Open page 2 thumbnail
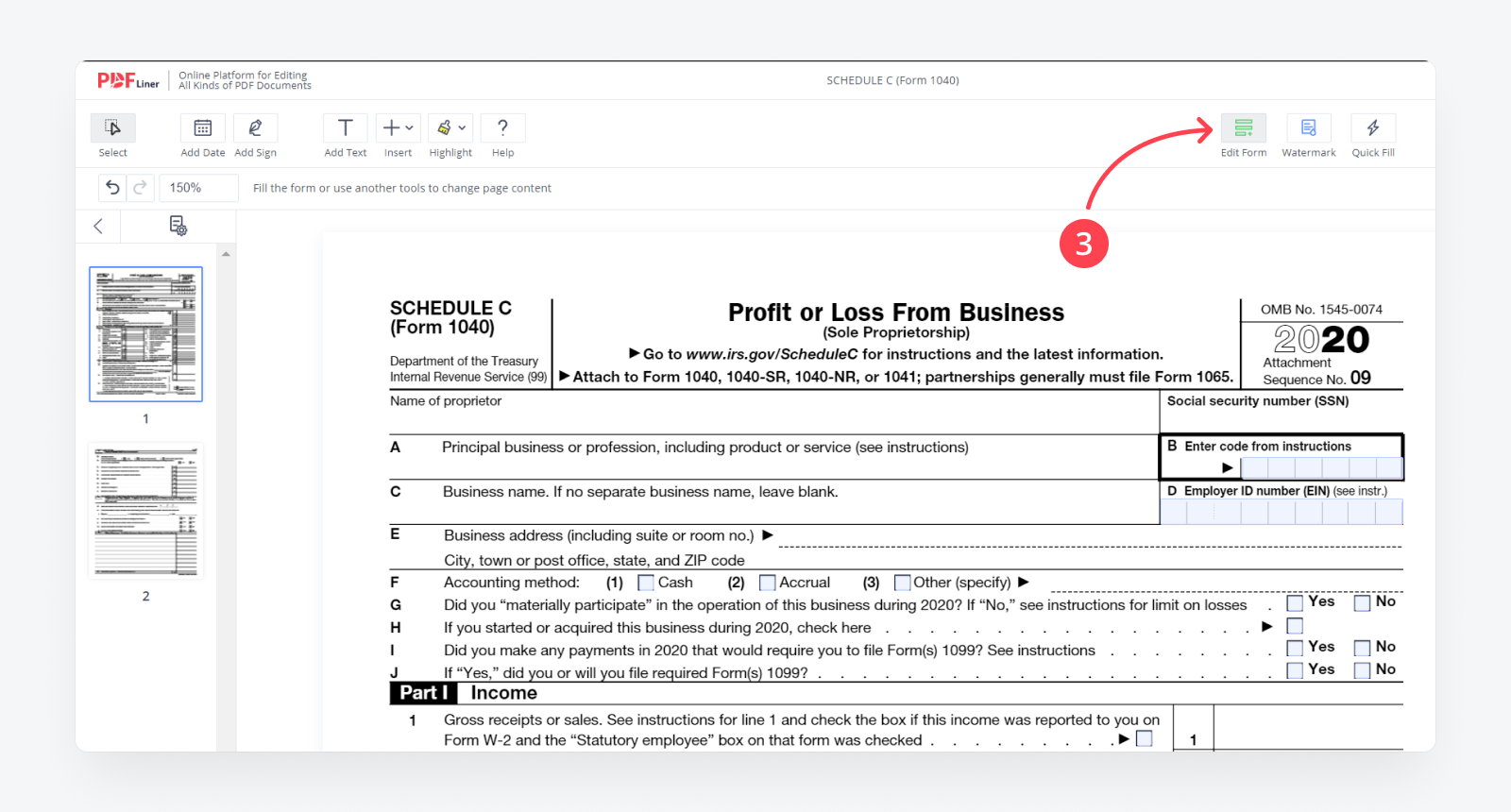 click(145, 511)
